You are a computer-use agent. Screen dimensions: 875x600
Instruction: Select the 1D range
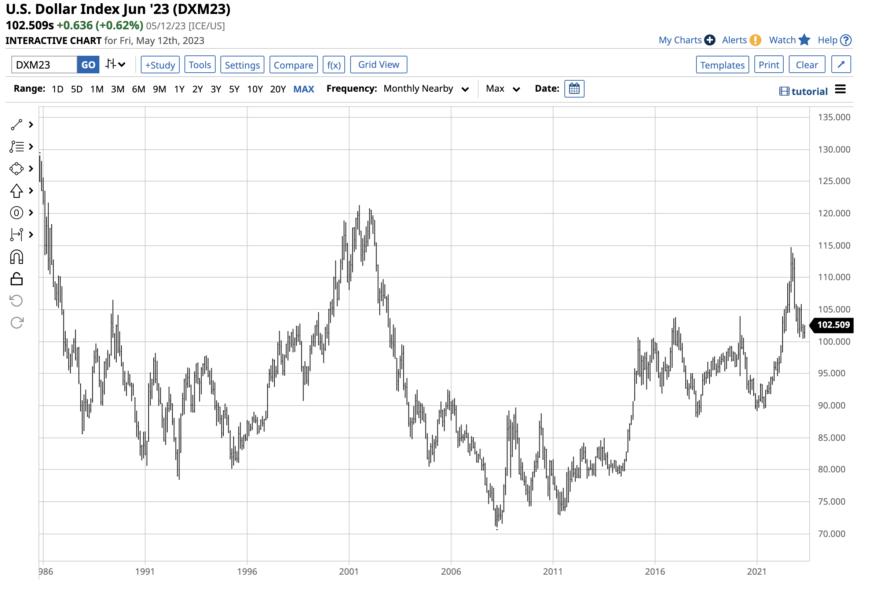[57, 89]
